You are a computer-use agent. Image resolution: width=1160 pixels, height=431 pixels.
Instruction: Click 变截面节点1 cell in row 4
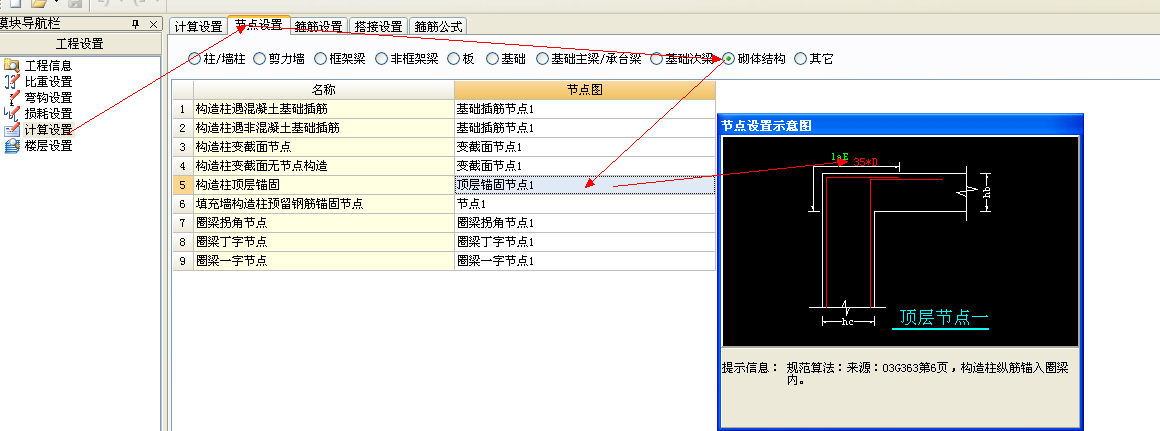pos(585,166)
